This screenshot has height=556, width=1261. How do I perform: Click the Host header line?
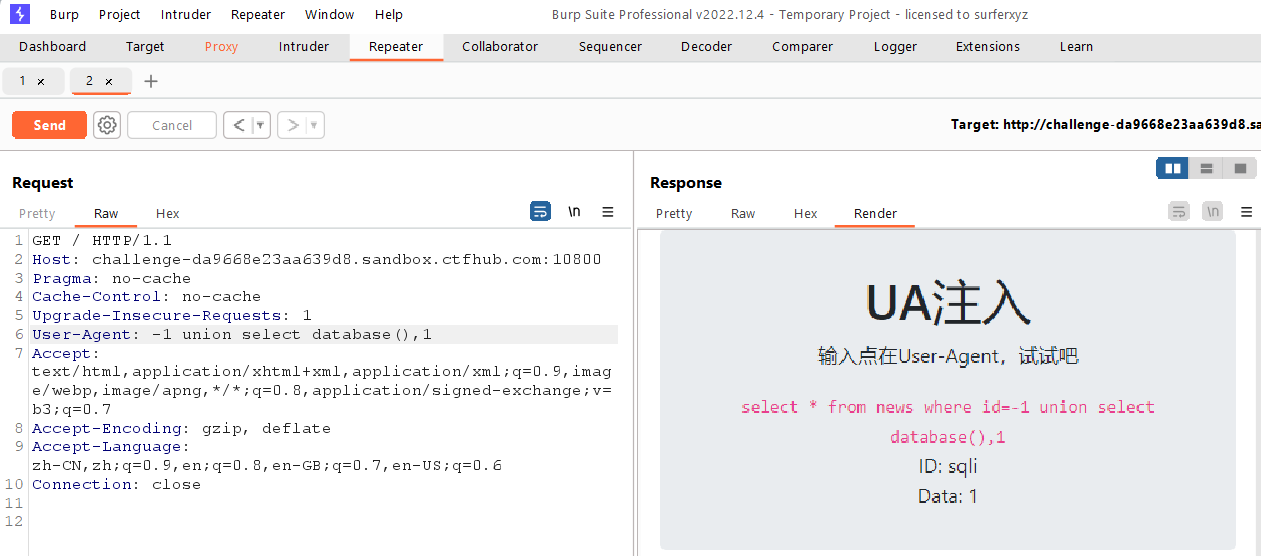317,259
